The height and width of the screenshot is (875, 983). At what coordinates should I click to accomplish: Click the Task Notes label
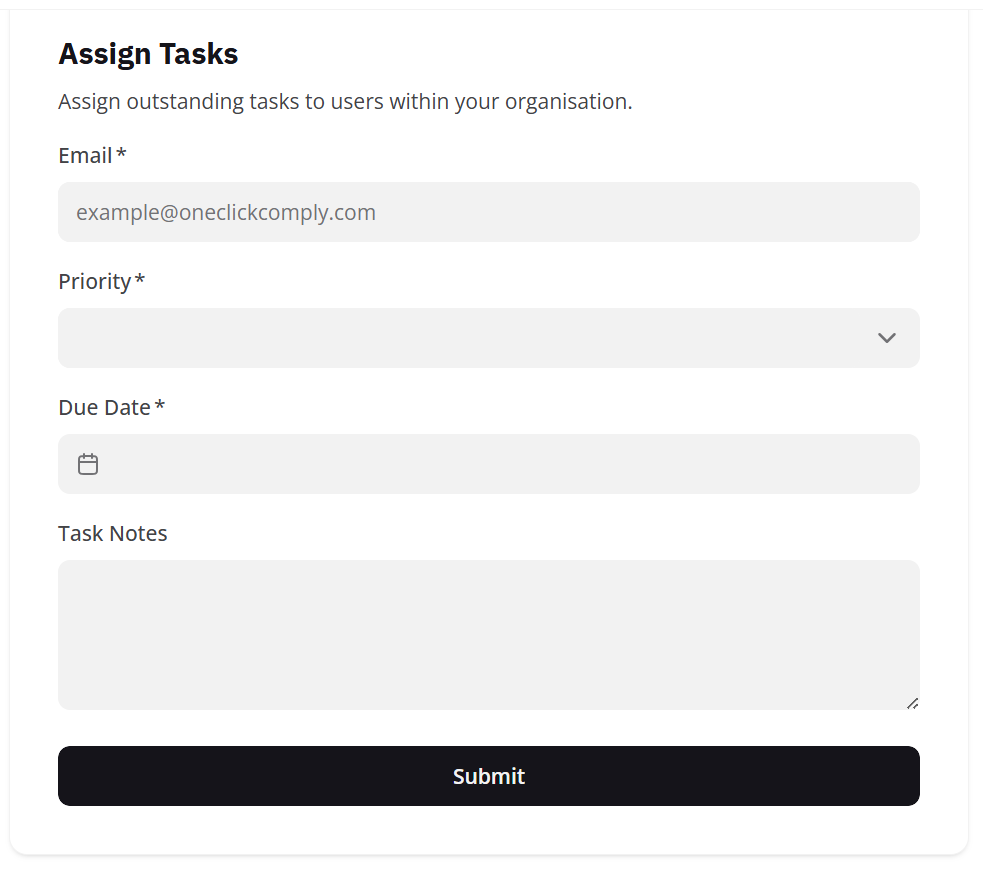click(x=113, y=534)
